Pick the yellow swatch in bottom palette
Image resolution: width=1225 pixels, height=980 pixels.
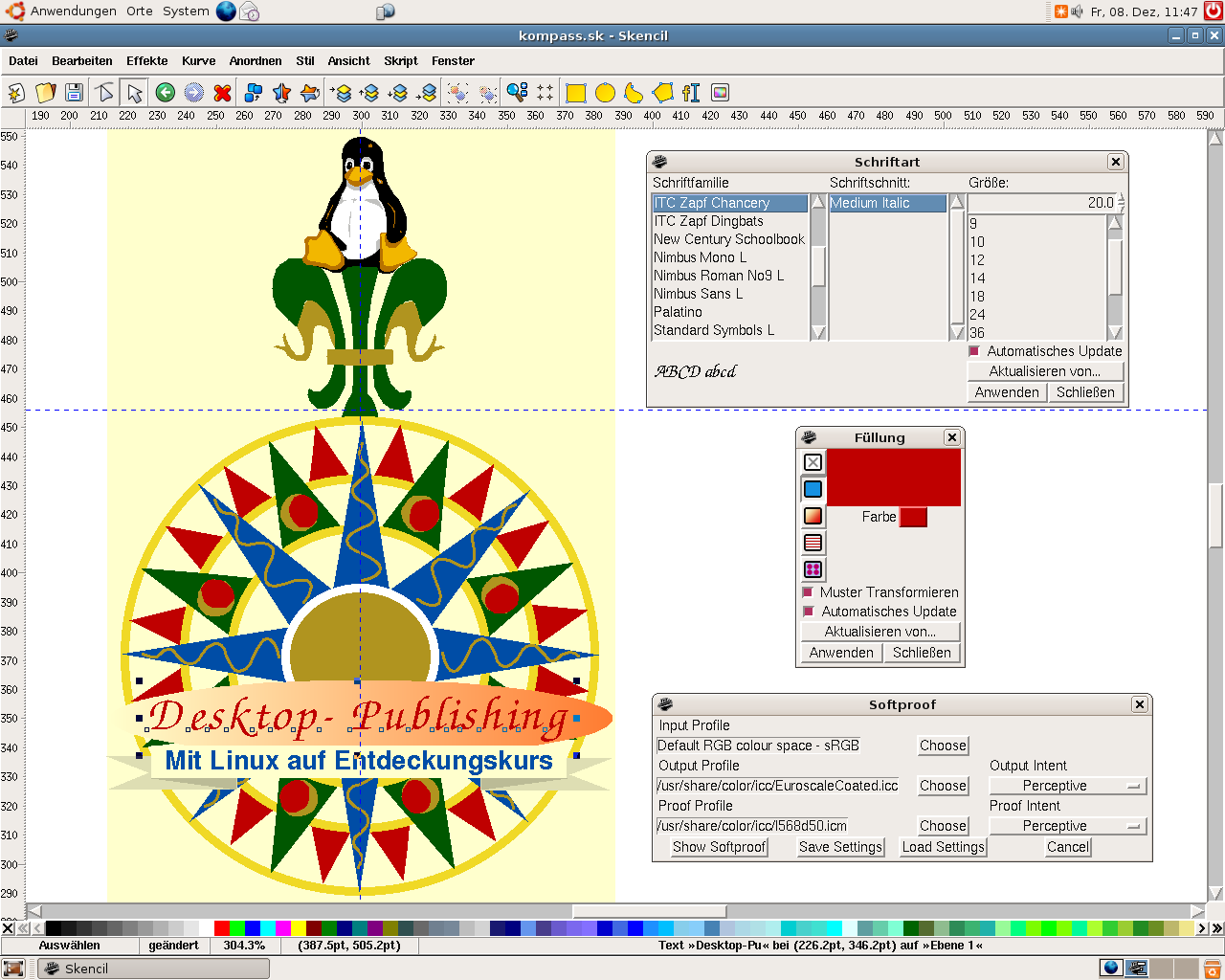pyautogui.click(x=299, y=928)
